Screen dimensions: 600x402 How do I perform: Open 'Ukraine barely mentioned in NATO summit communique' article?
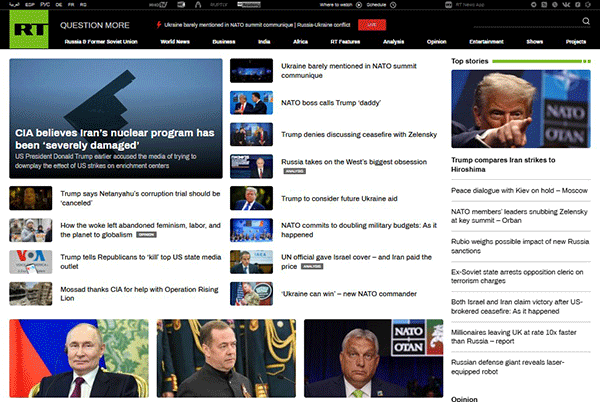(x=349, y=71)
